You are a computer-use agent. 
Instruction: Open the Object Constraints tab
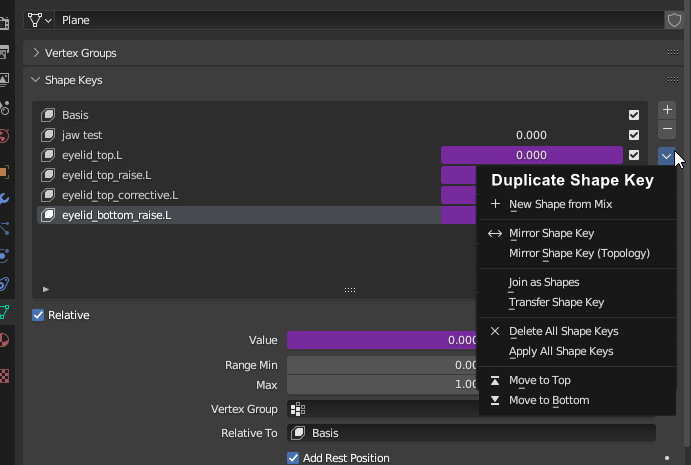(4, 284)
